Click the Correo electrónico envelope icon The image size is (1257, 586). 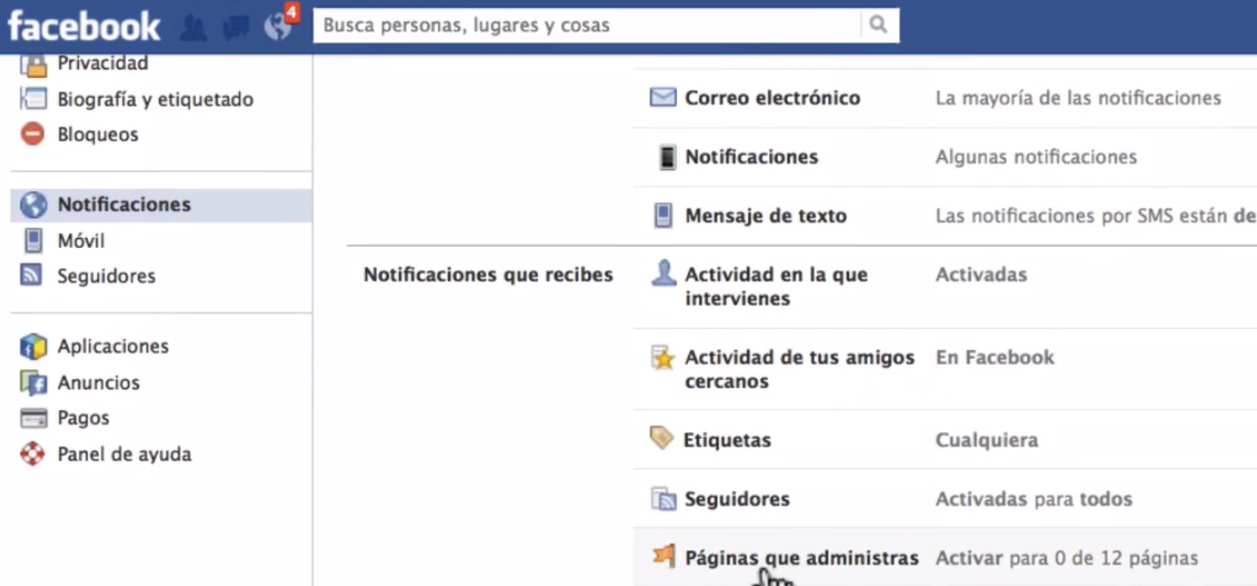coord(663,98)
